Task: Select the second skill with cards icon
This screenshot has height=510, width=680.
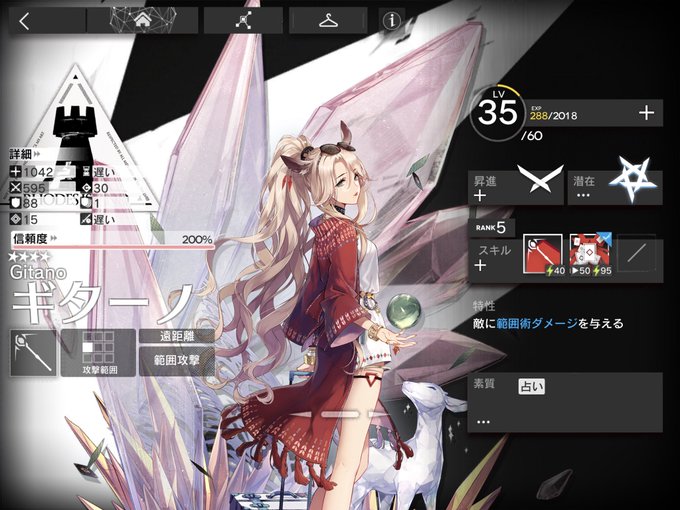Action: [589, 254]
